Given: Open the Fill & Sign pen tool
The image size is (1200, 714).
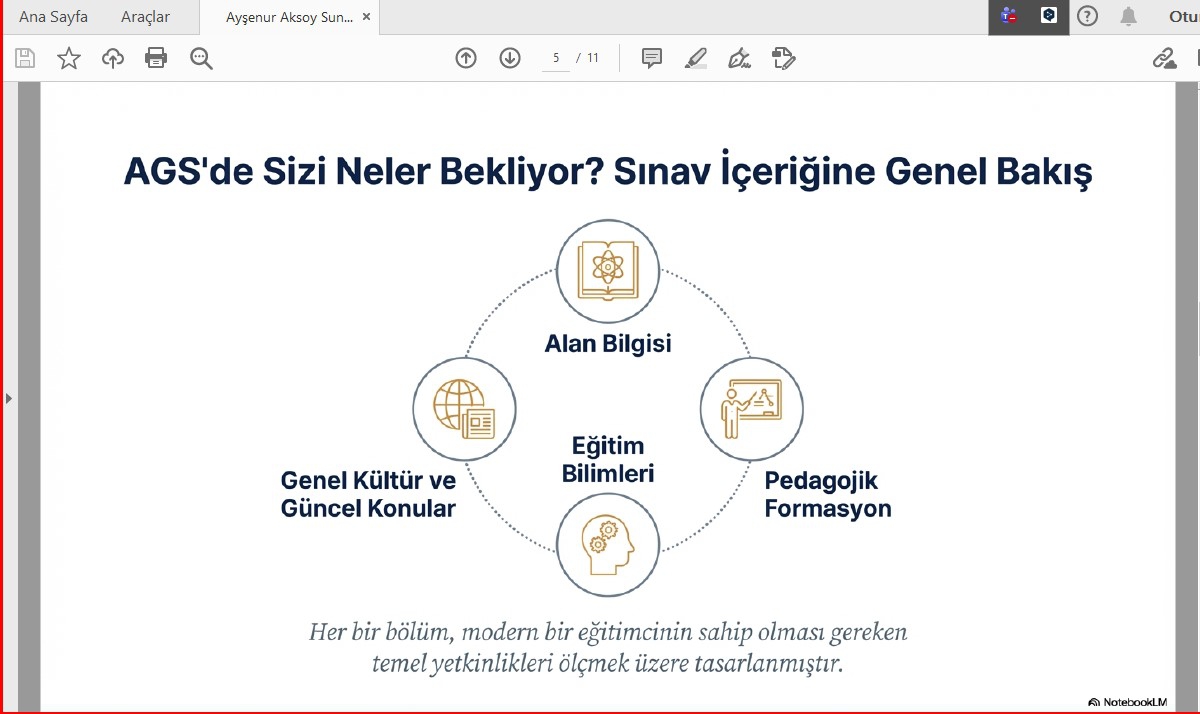Looking at the screenshot, I should click(740, 58).
